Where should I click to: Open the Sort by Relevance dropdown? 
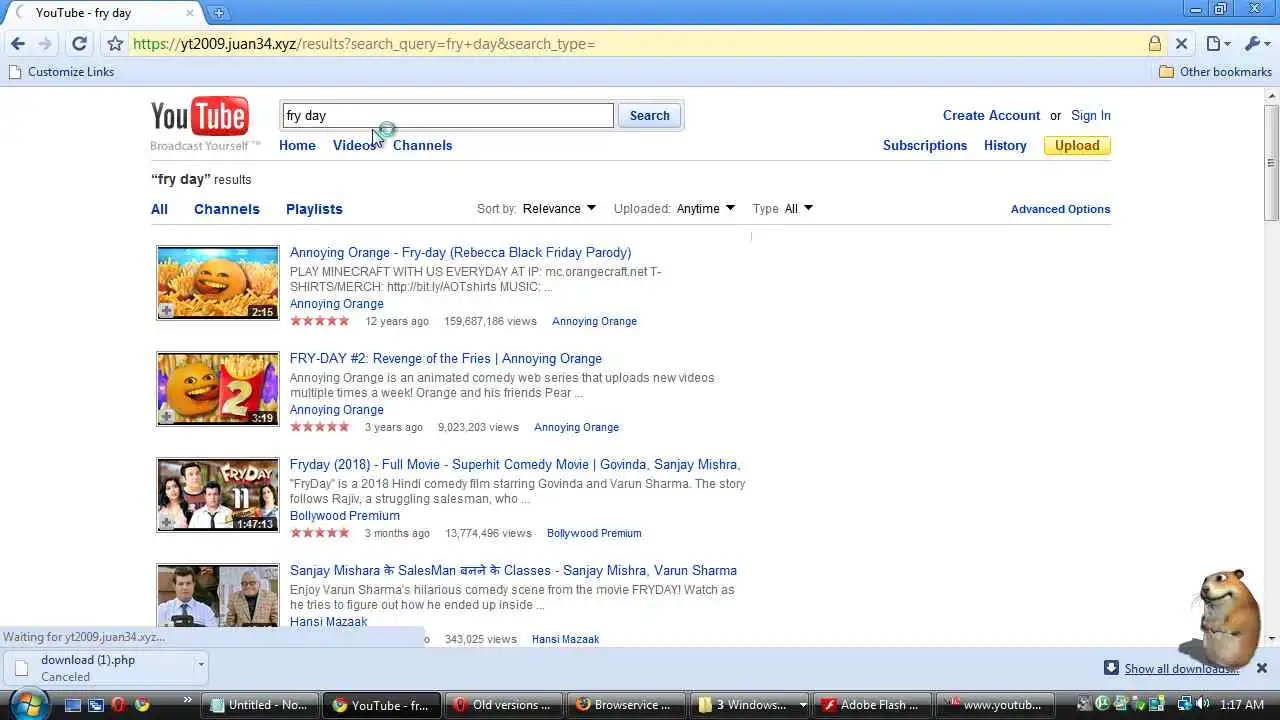[x=559, y=209]
